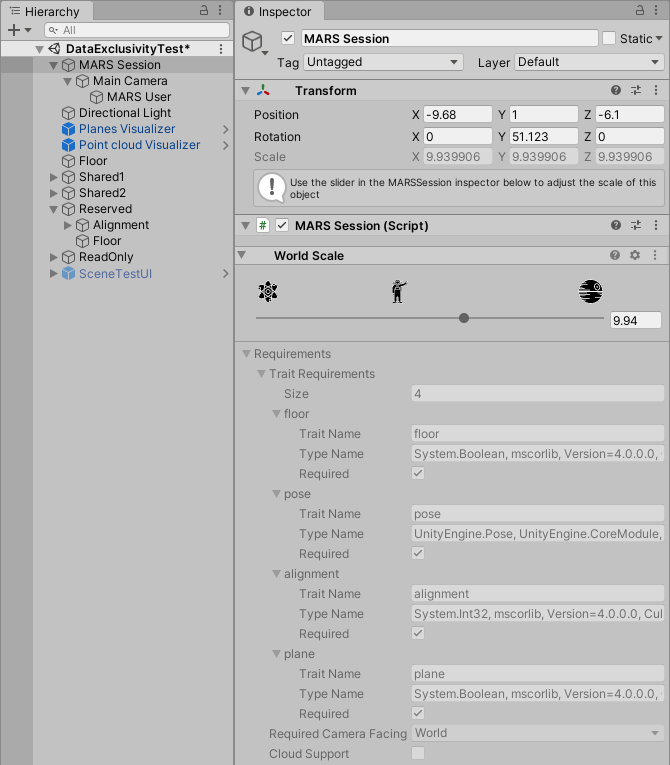Toggle the Static checkbox

point(609,38)
